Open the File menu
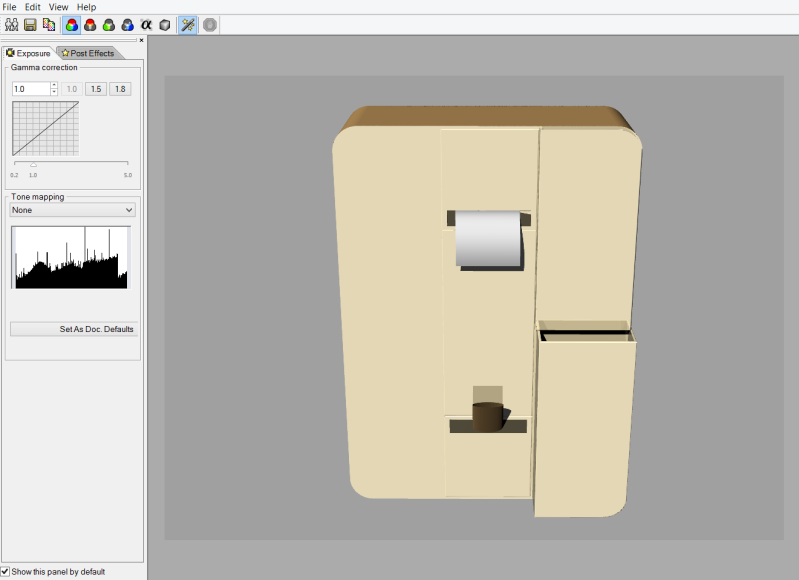Screen dimensions: 799x580 pos(9,7)
